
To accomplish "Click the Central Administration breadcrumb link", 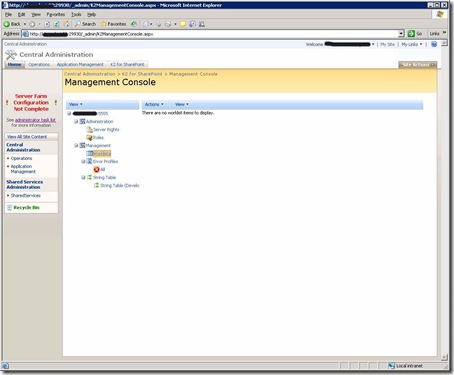I will tap(90, 74).
